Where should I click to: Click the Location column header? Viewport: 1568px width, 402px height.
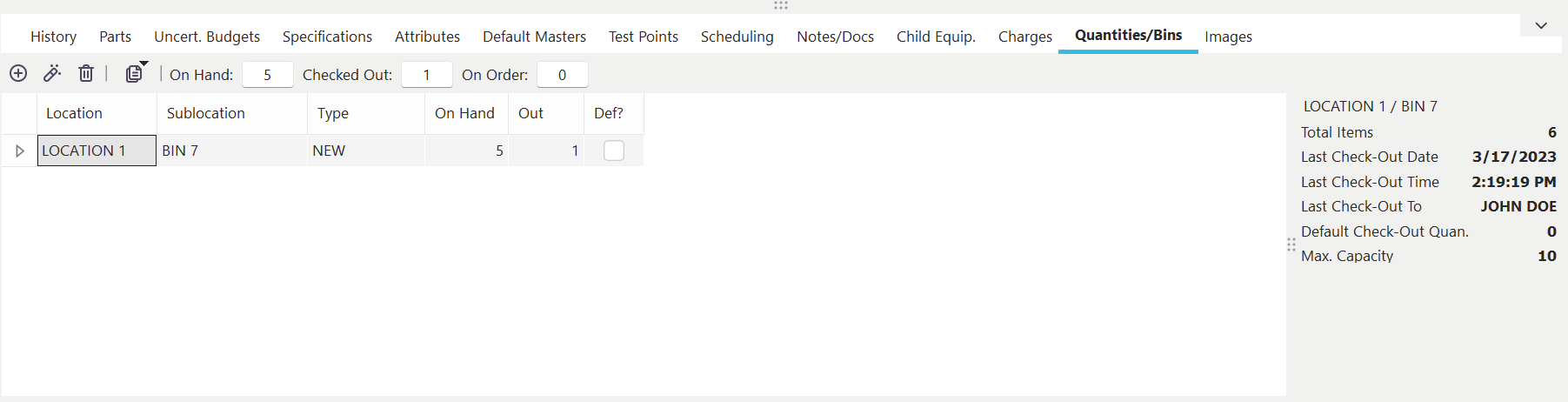(74, 113)
